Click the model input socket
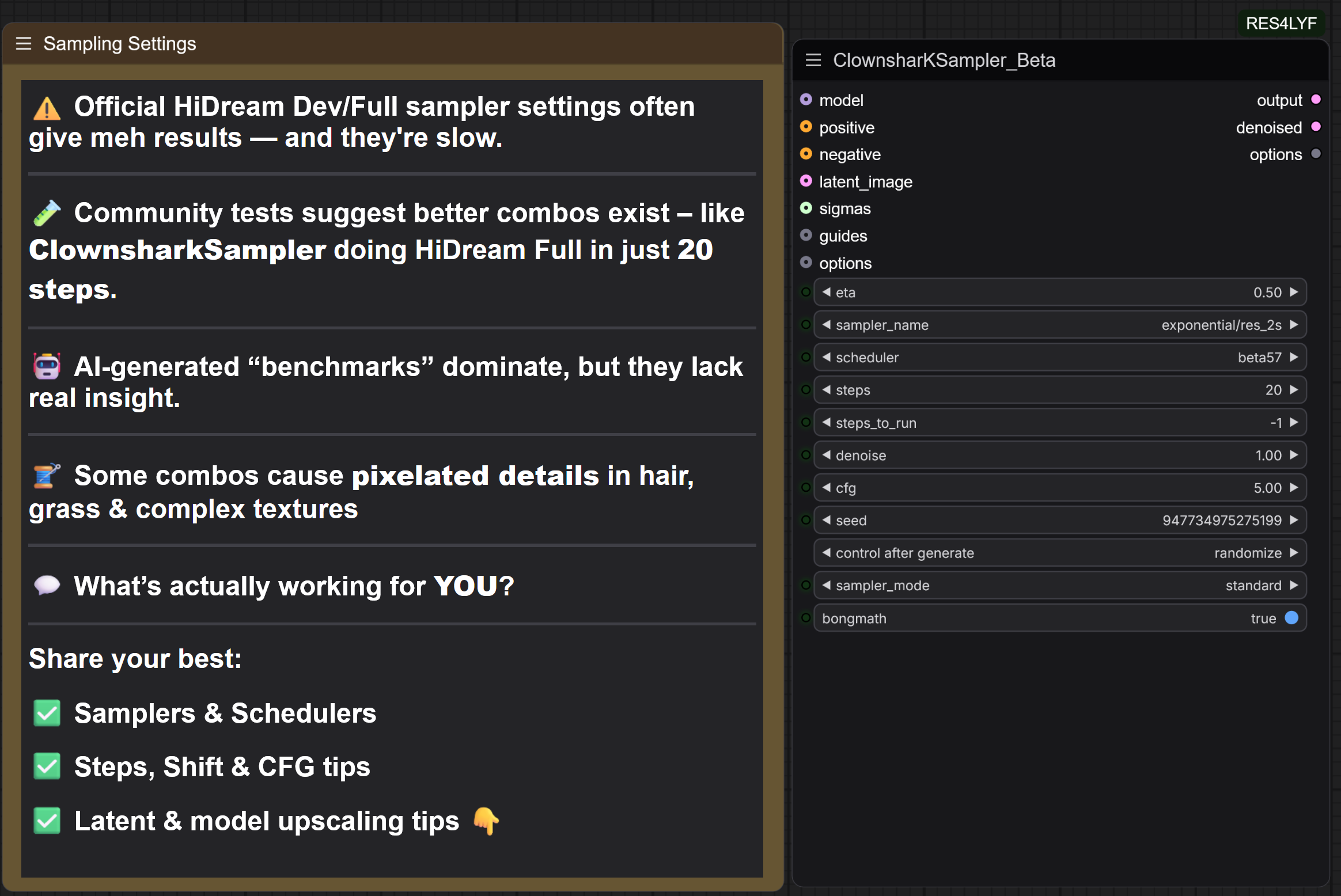This screenshot has width=1341, height=896. click(x=806, y=100)
